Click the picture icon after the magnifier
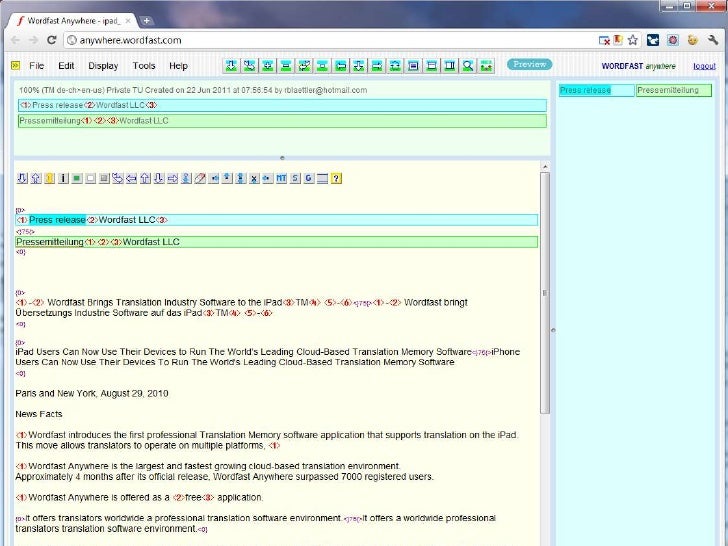The image size is (728, 546). click(x=486, y=66)
